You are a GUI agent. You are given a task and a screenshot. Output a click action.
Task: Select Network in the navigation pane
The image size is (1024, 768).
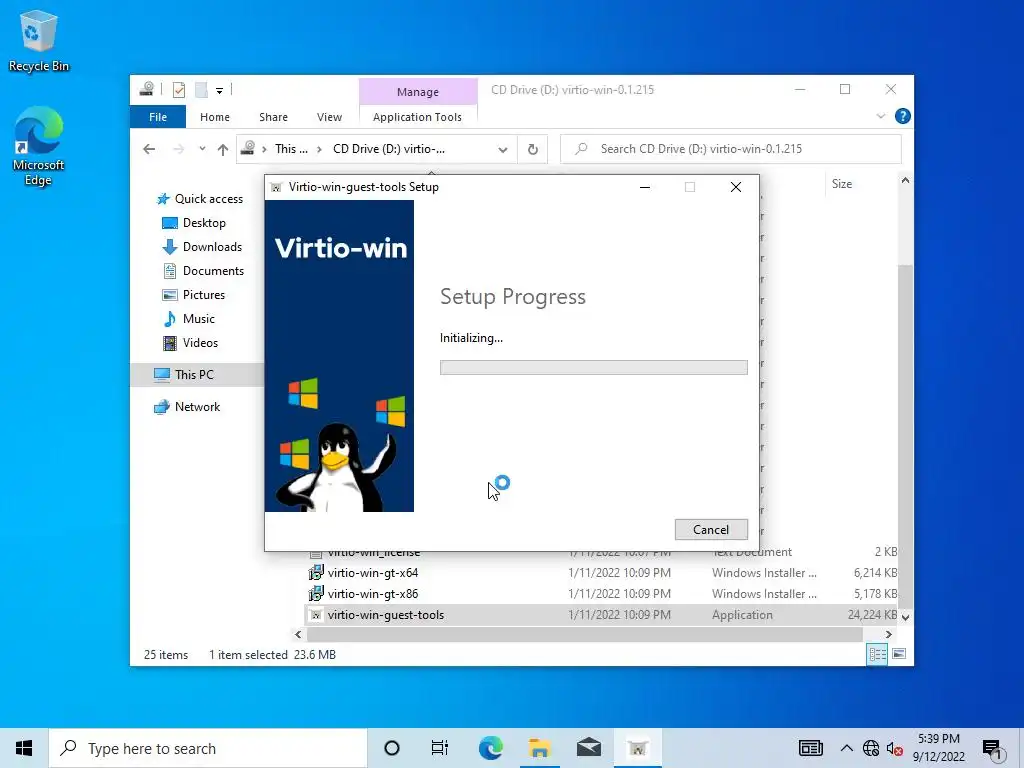pos(187,407)
